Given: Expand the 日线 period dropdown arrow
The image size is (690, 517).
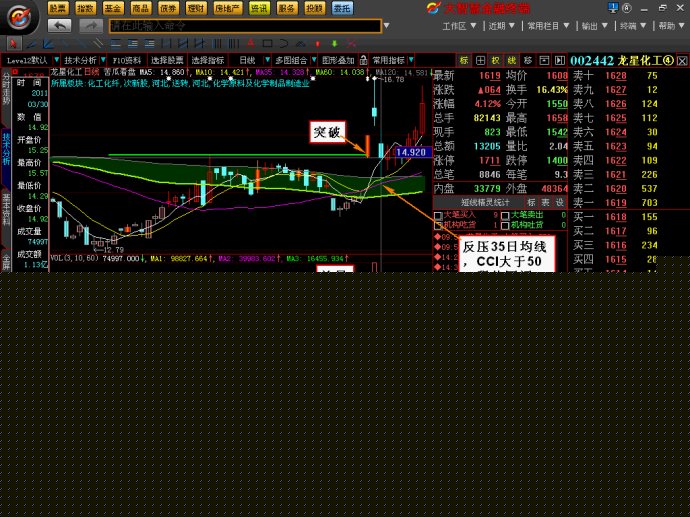Looking at the screenshot, I should pos(267,60).
